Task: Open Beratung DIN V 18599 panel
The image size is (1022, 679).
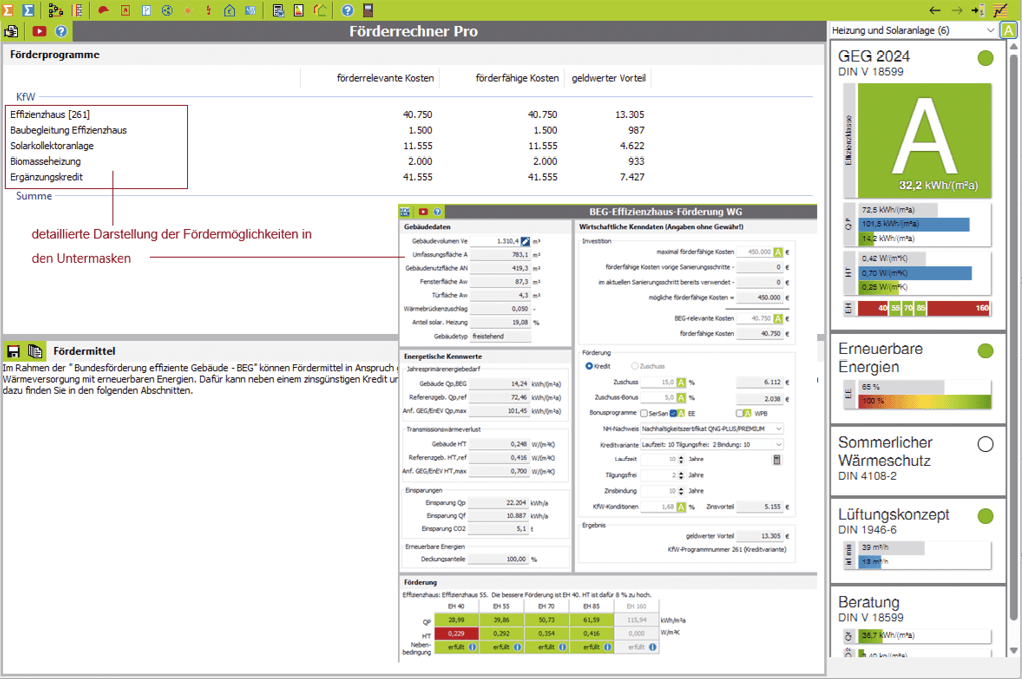Action: (x=918, y=622)
